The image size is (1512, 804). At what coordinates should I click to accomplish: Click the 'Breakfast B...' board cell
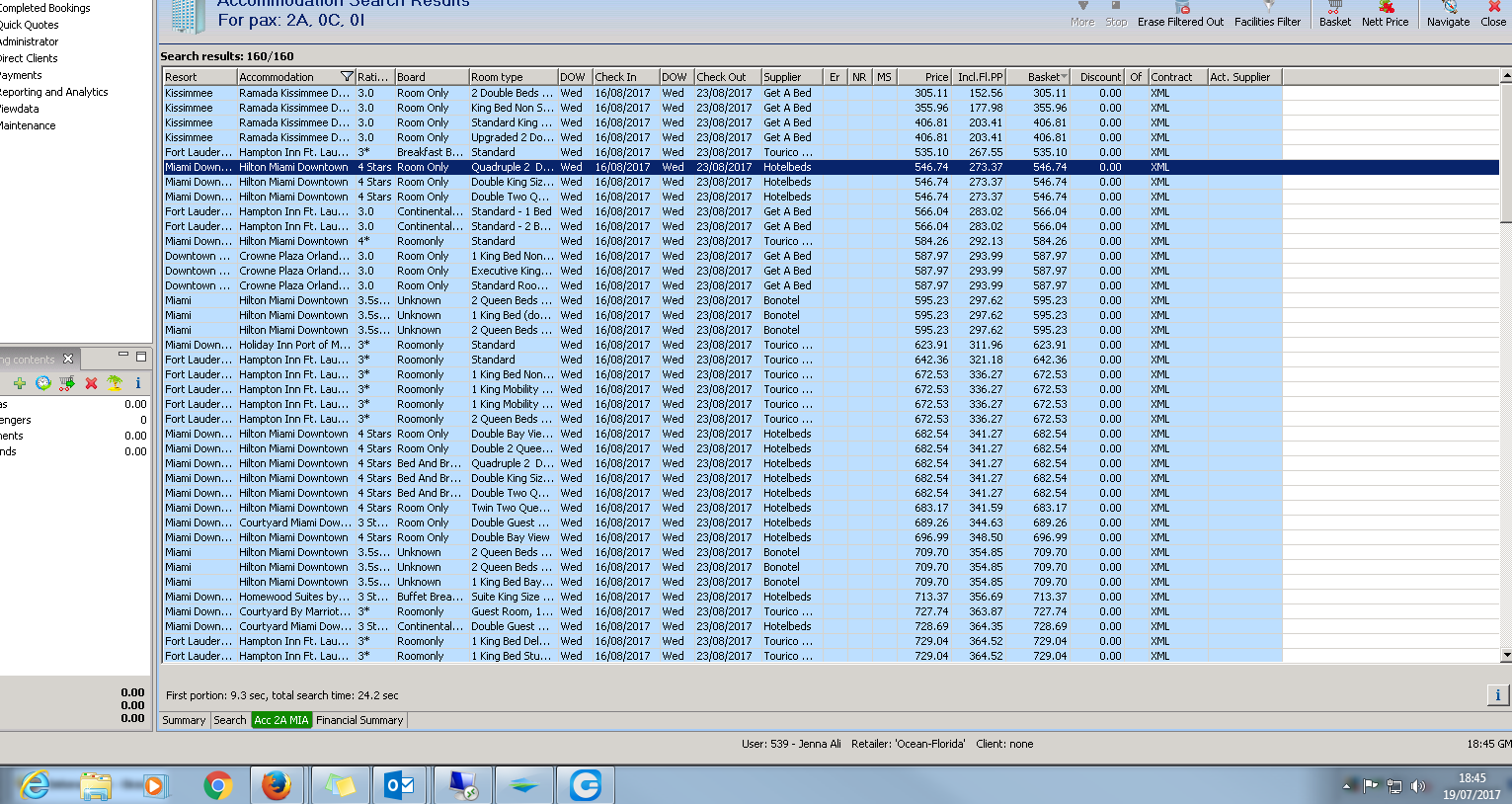point(431,152)
